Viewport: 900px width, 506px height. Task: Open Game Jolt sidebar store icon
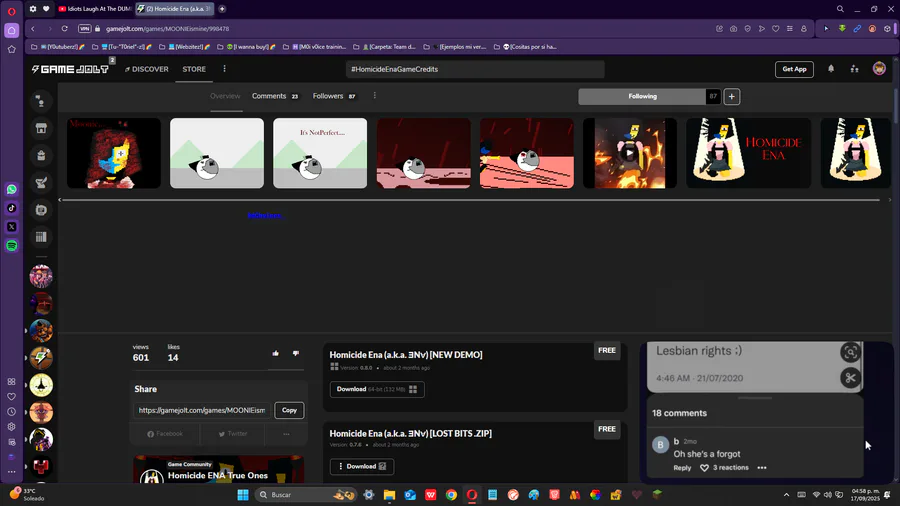pos(41,129)
